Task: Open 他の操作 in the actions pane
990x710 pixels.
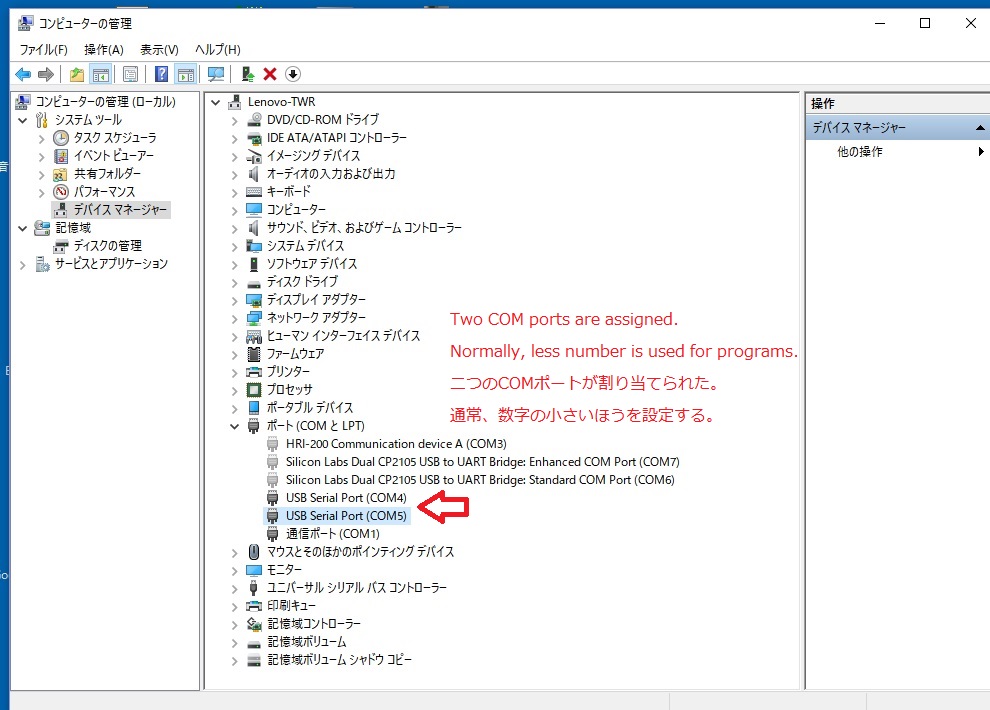Action: [859, 151]
